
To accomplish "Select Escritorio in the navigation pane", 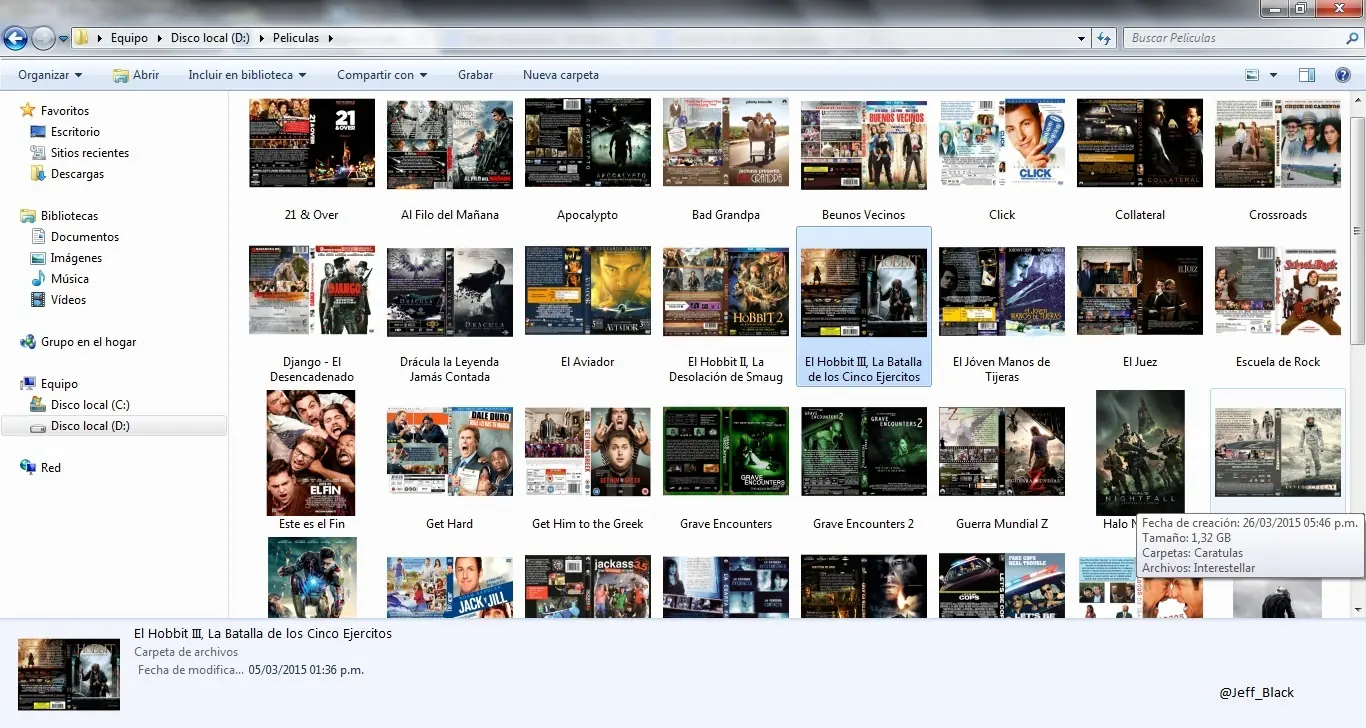I will coord(75,132).
